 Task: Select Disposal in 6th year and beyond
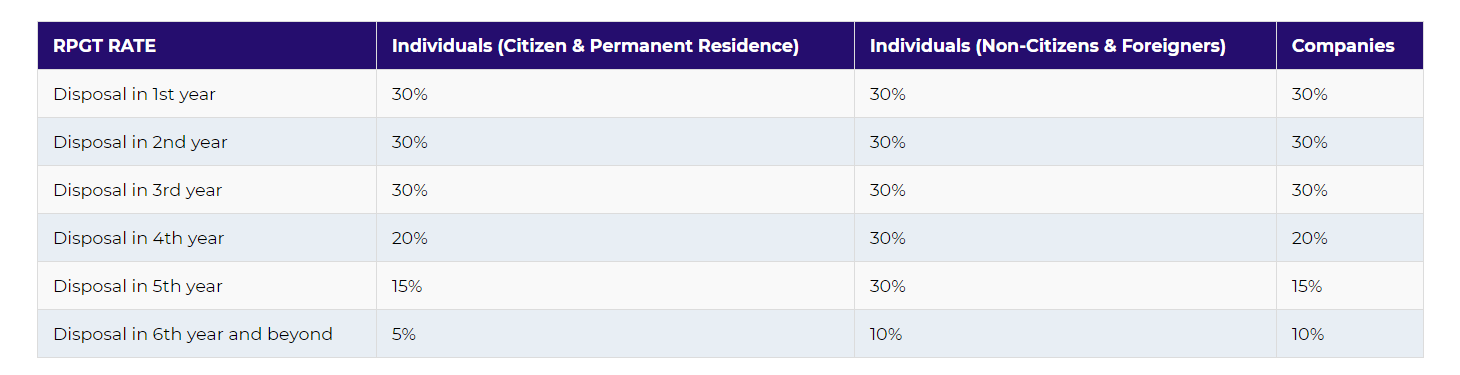point(193,334)
